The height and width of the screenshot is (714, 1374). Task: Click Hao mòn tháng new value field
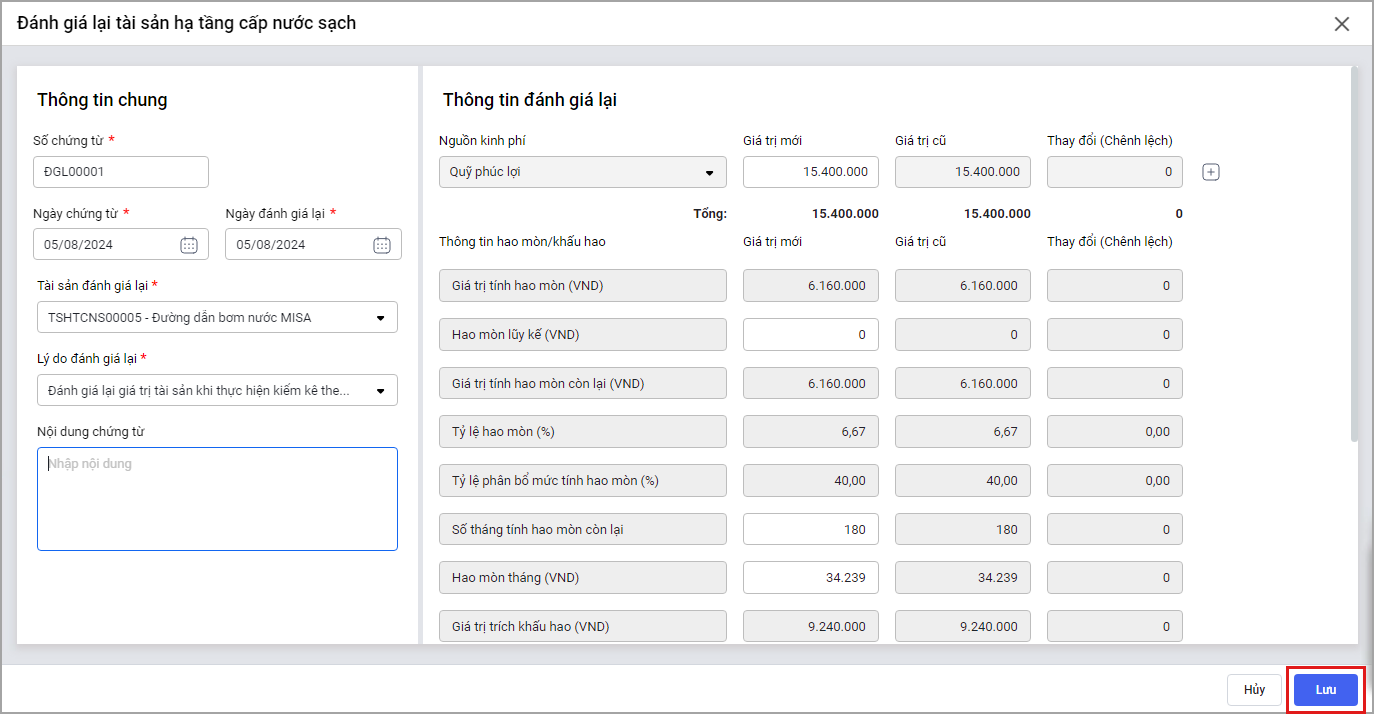(810, 578)
